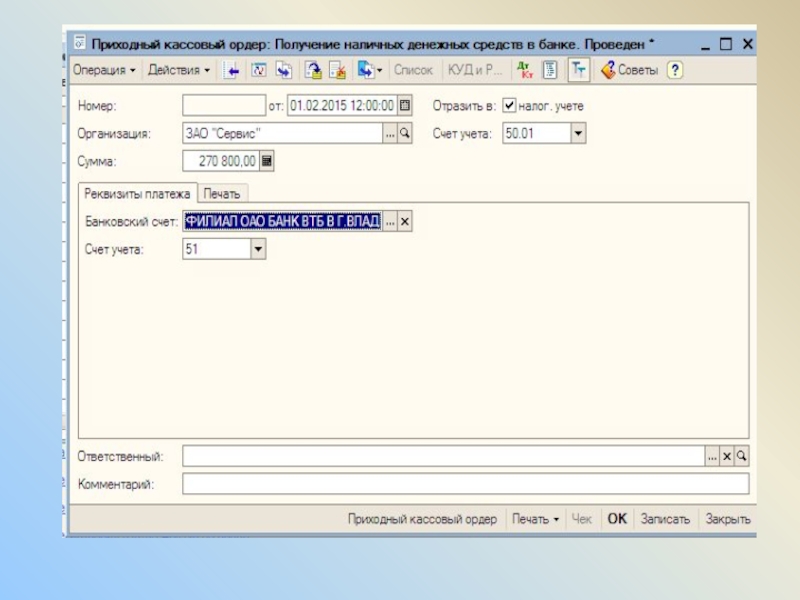Open the Операция menu
Image resolution: width=800 pixels, height=600 pixels.
point(104,70)
